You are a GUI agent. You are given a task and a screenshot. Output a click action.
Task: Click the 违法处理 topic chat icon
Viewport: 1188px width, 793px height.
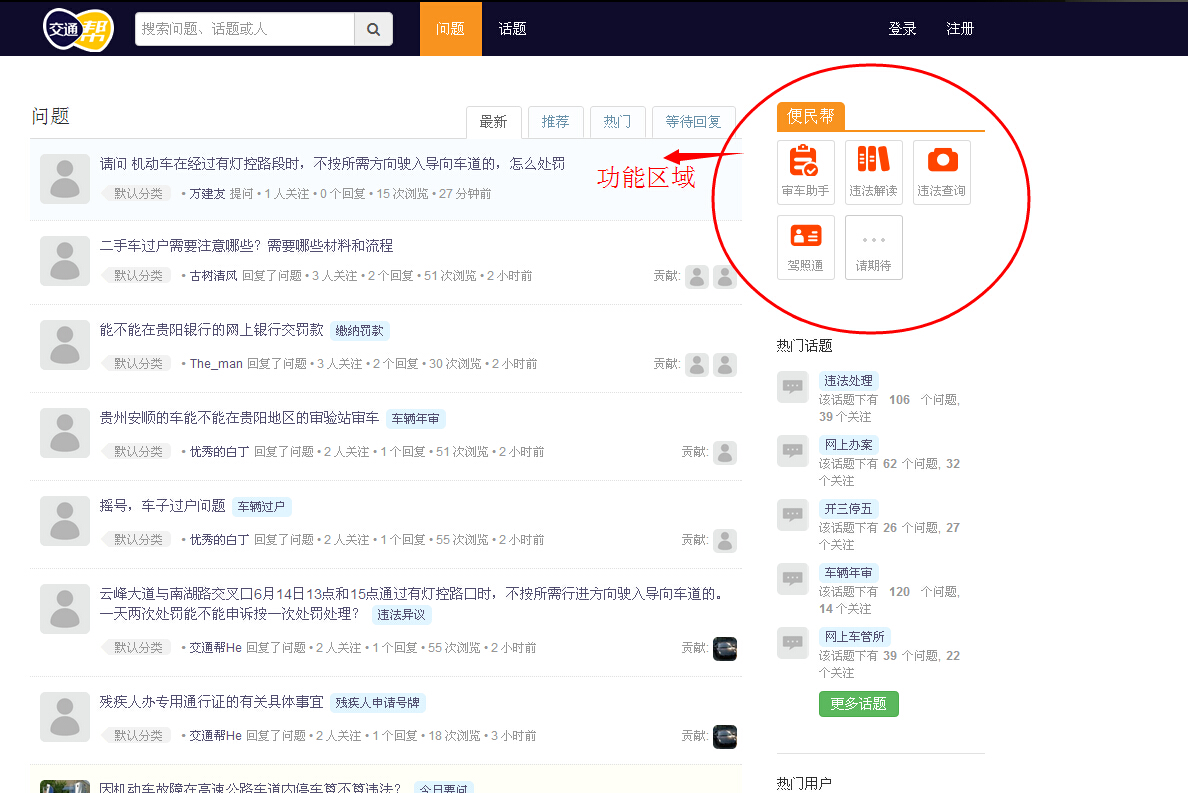[792, 386]
